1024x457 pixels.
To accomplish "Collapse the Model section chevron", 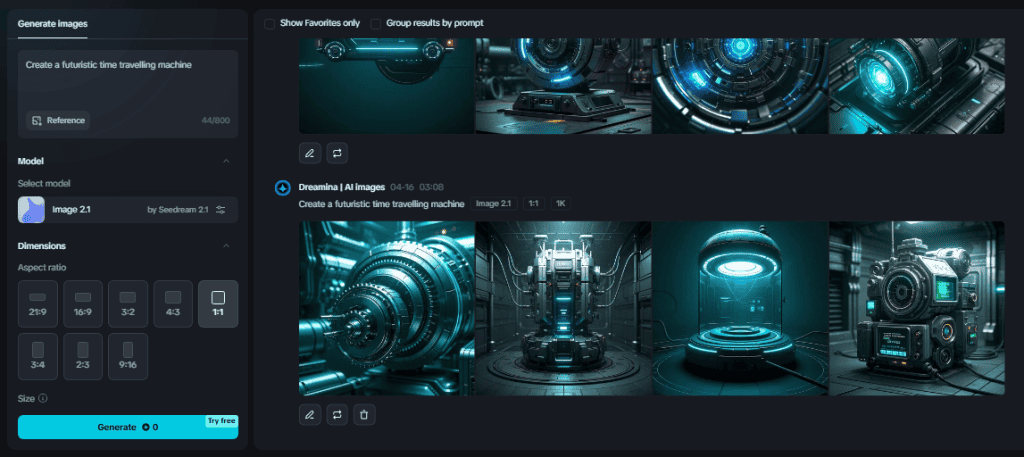I will (226, 161).
